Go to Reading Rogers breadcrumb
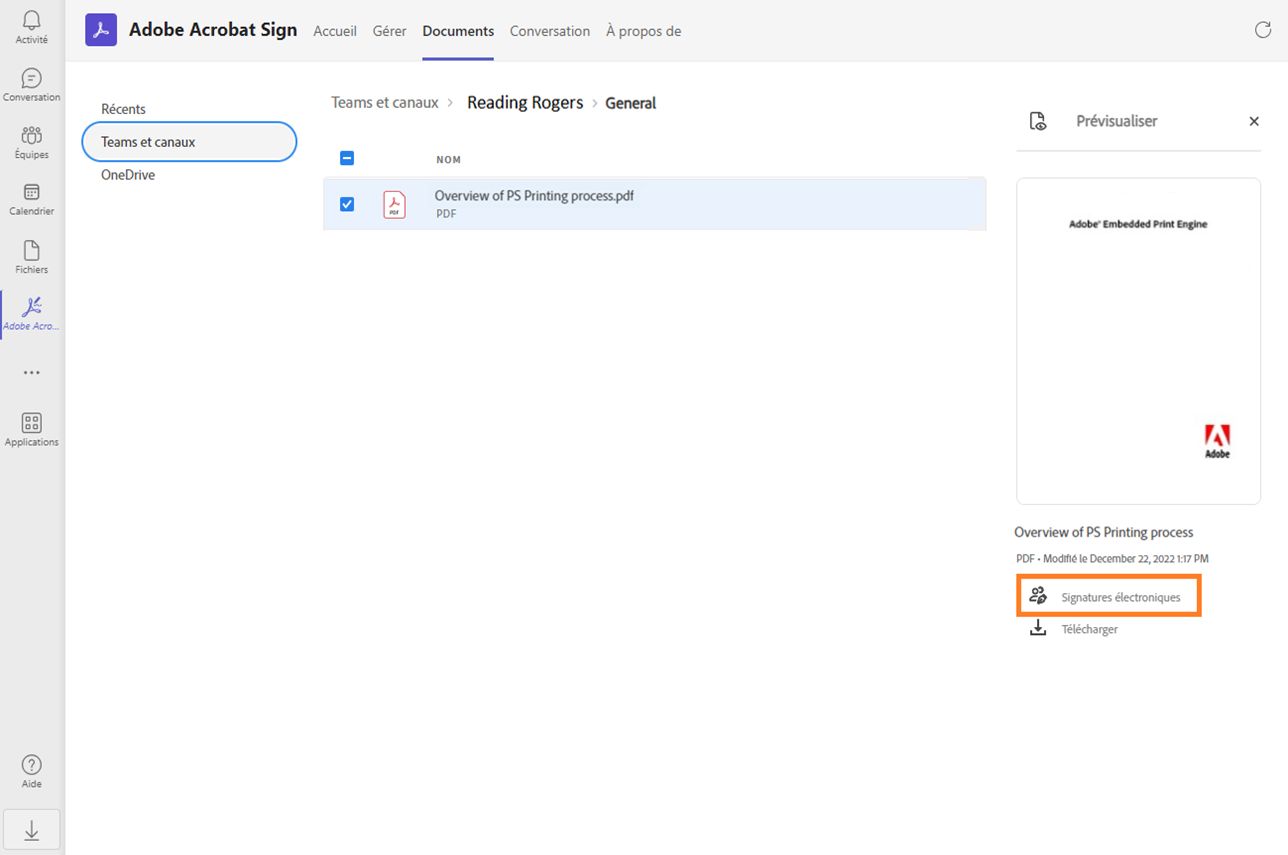The height and width of the screenshot is (855, 1288). (x=525, y=103)
